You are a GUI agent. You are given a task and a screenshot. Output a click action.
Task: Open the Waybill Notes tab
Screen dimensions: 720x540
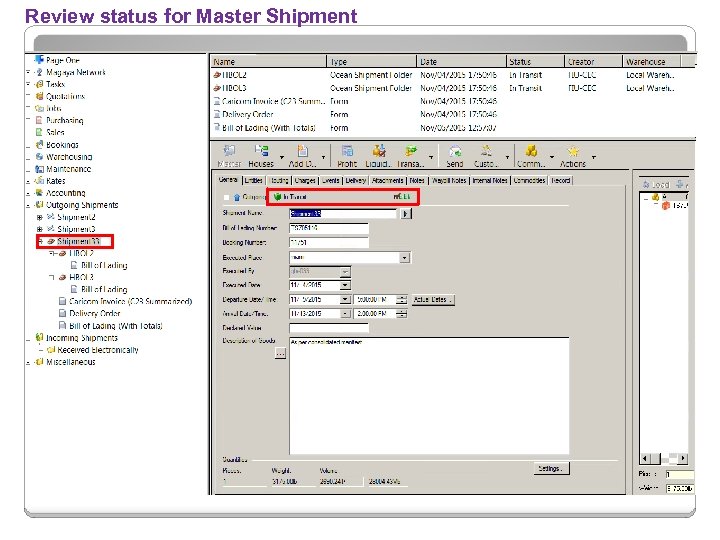click(x=449, y=180)
